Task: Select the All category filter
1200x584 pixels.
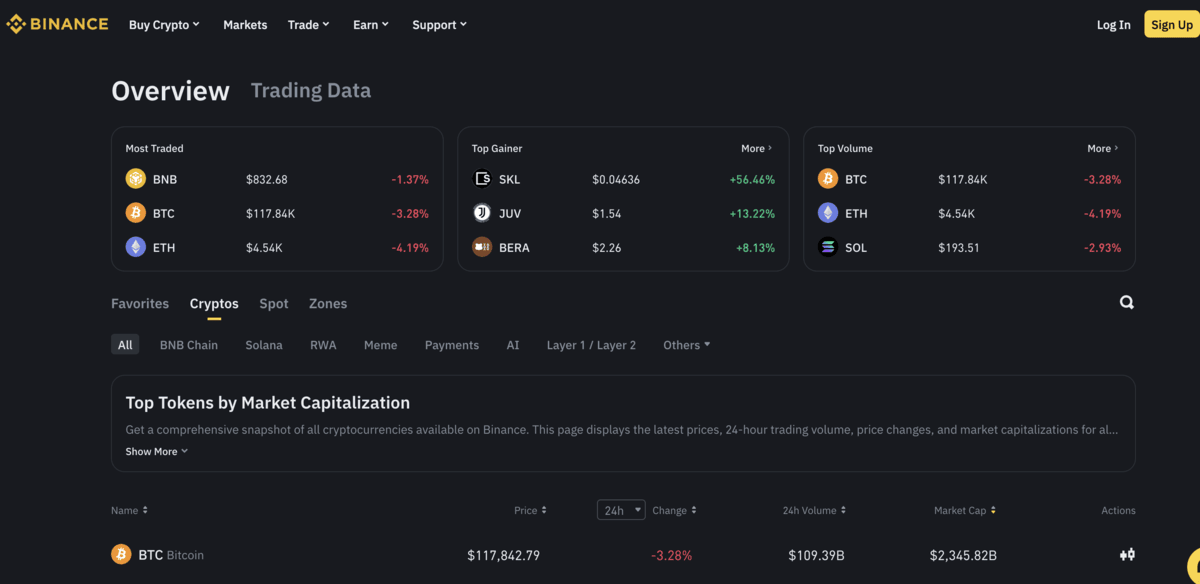Action: [125, 345]
